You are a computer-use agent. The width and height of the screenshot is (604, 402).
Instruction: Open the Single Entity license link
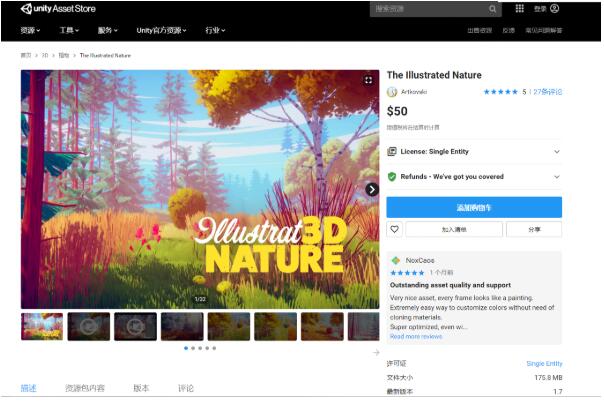click(544, 363)
